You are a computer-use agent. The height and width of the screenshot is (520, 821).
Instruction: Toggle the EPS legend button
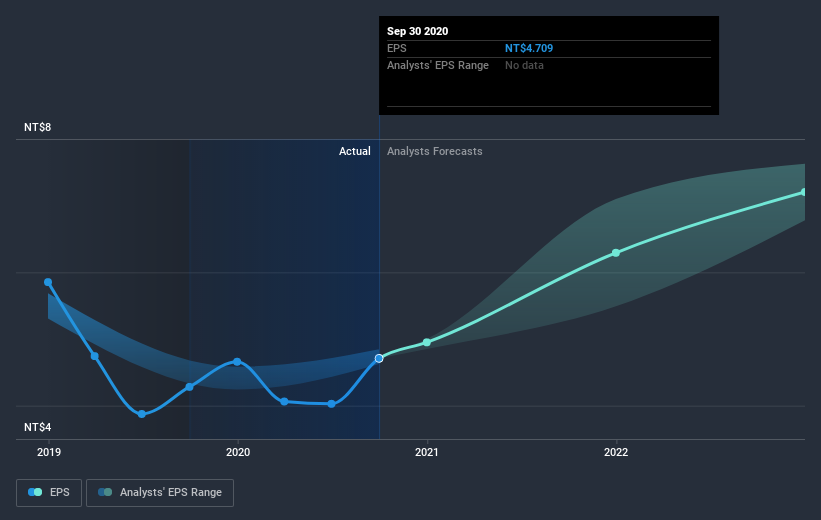tap(48, 492)
